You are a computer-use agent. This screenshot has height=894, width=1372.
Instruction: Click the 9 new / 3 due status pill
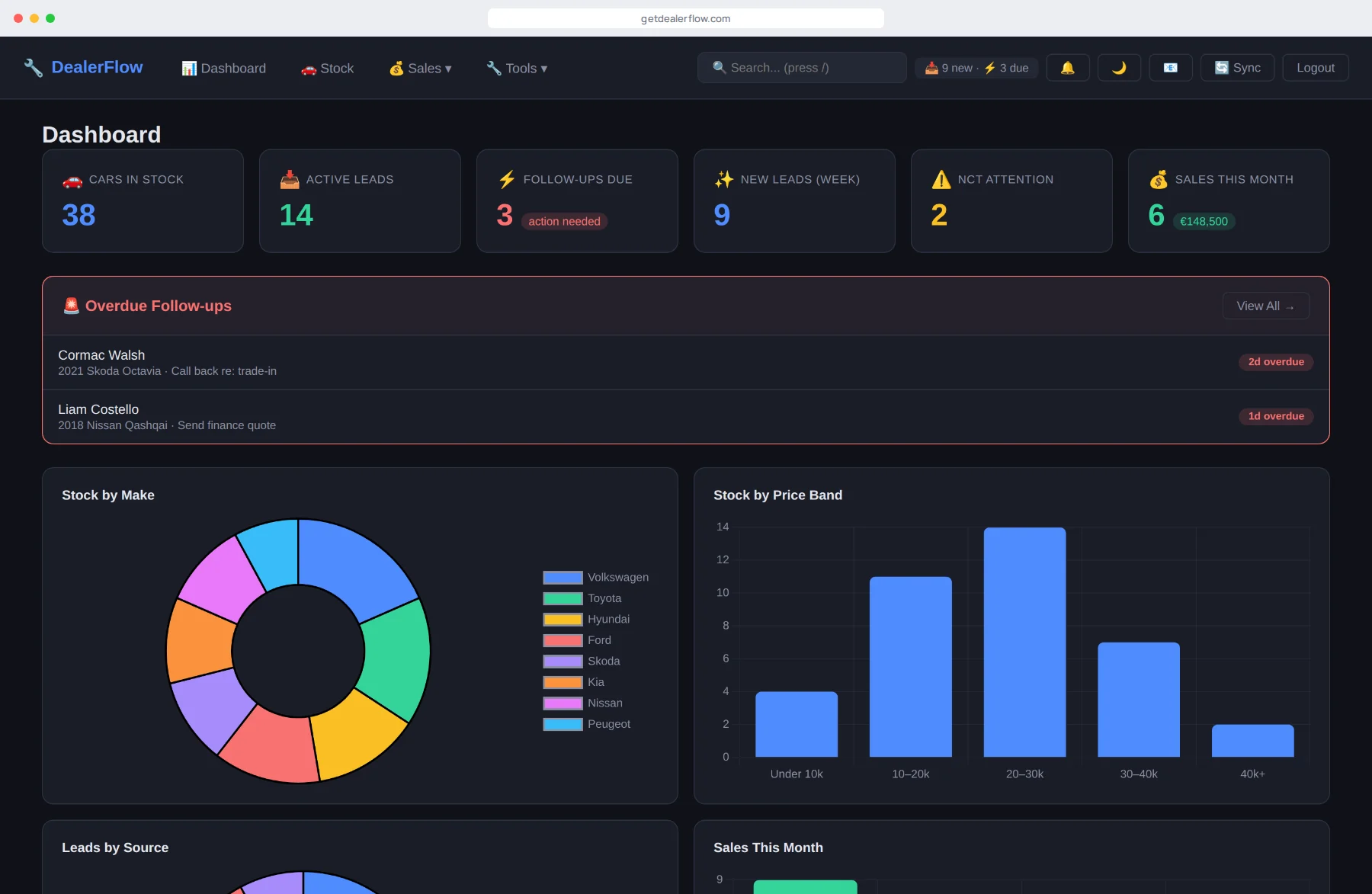click(976, 68)
